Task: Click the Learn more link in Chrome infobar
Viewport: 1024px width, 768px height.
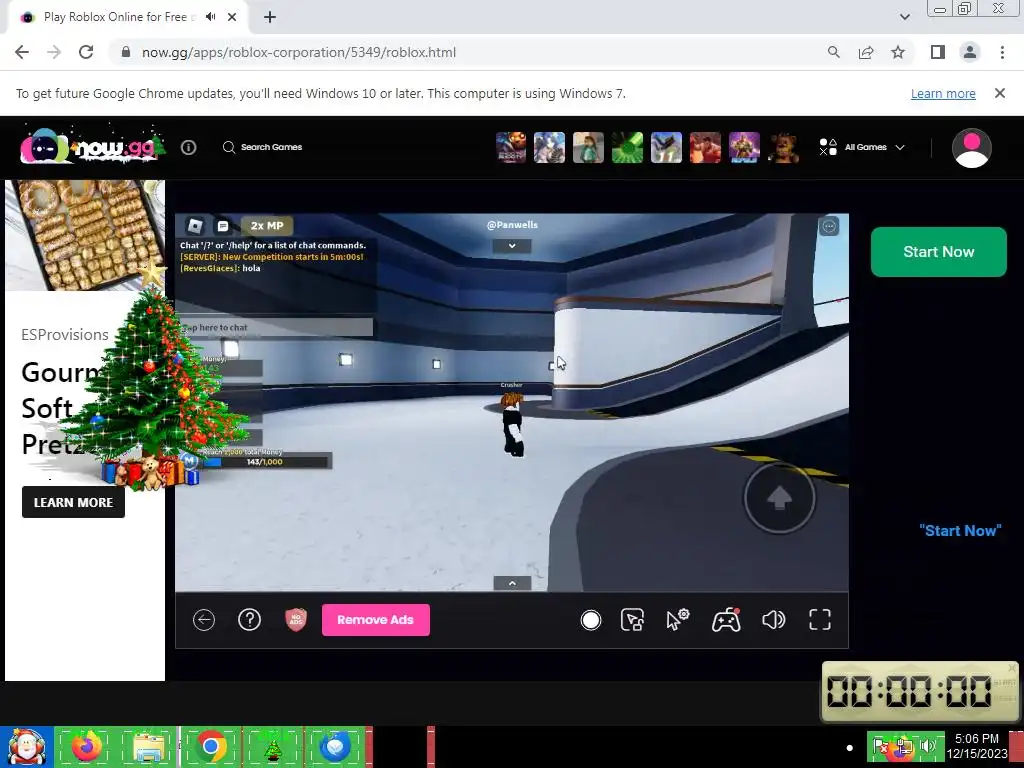Action: tap(943, 93)
